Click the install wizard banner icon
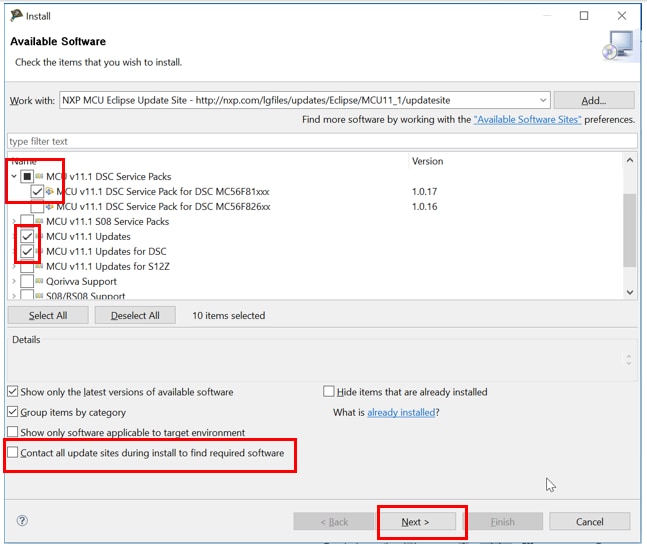 tap(617, 45)
